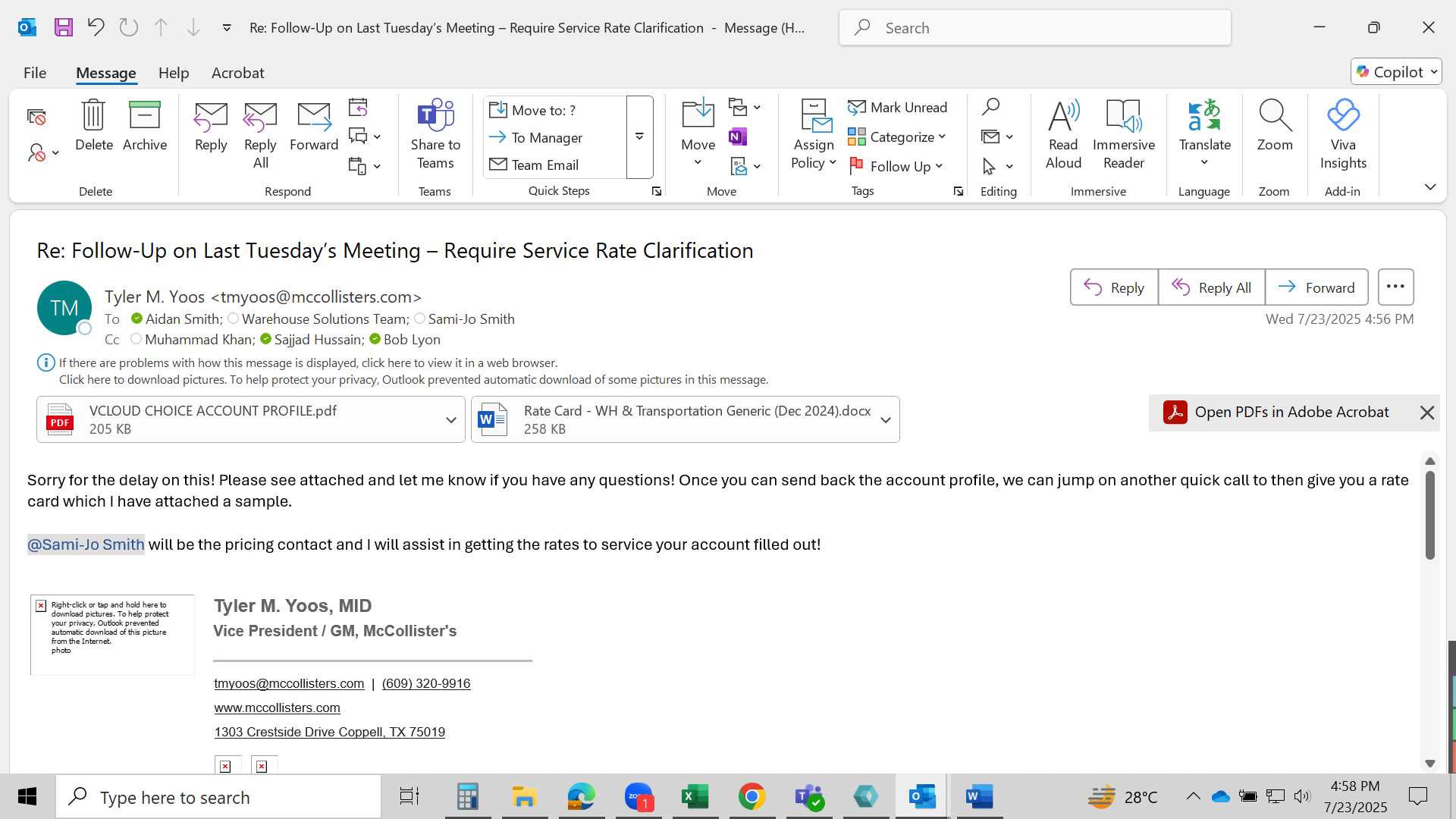Image resolution: width=1456 pixels, height=819 pixels.
Task: Open the Categorize dropdown
Action: (897, 137)
